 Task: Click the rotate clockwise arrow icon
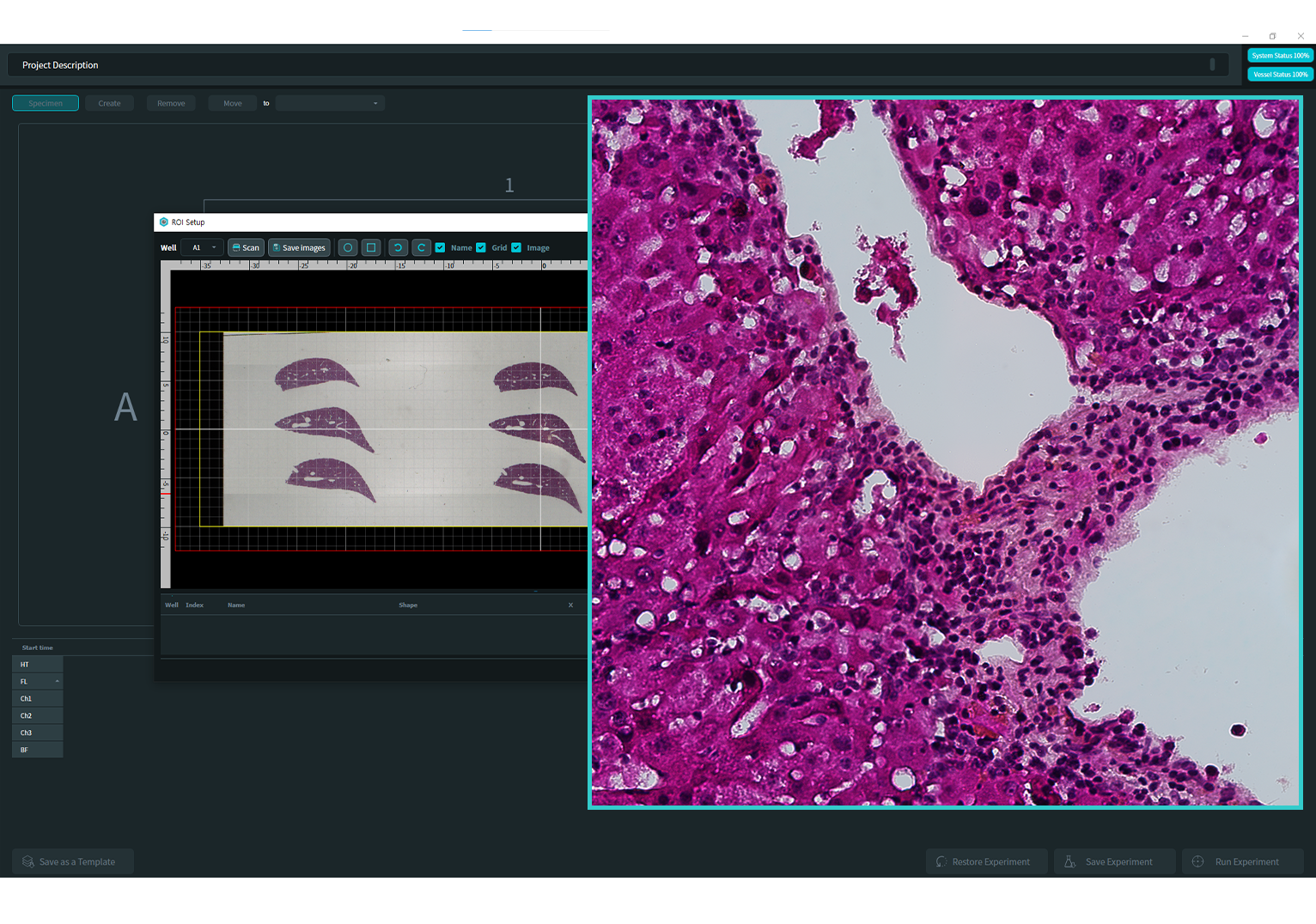click(x=421, y=247)
